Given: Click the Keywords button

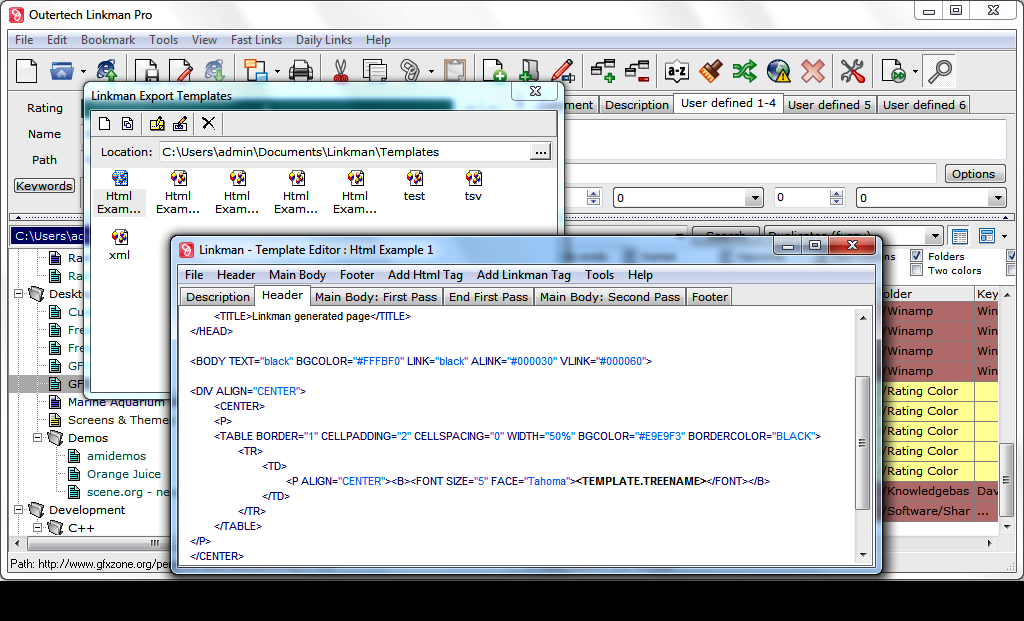Looking at the screenshot, I should point(44,185).
